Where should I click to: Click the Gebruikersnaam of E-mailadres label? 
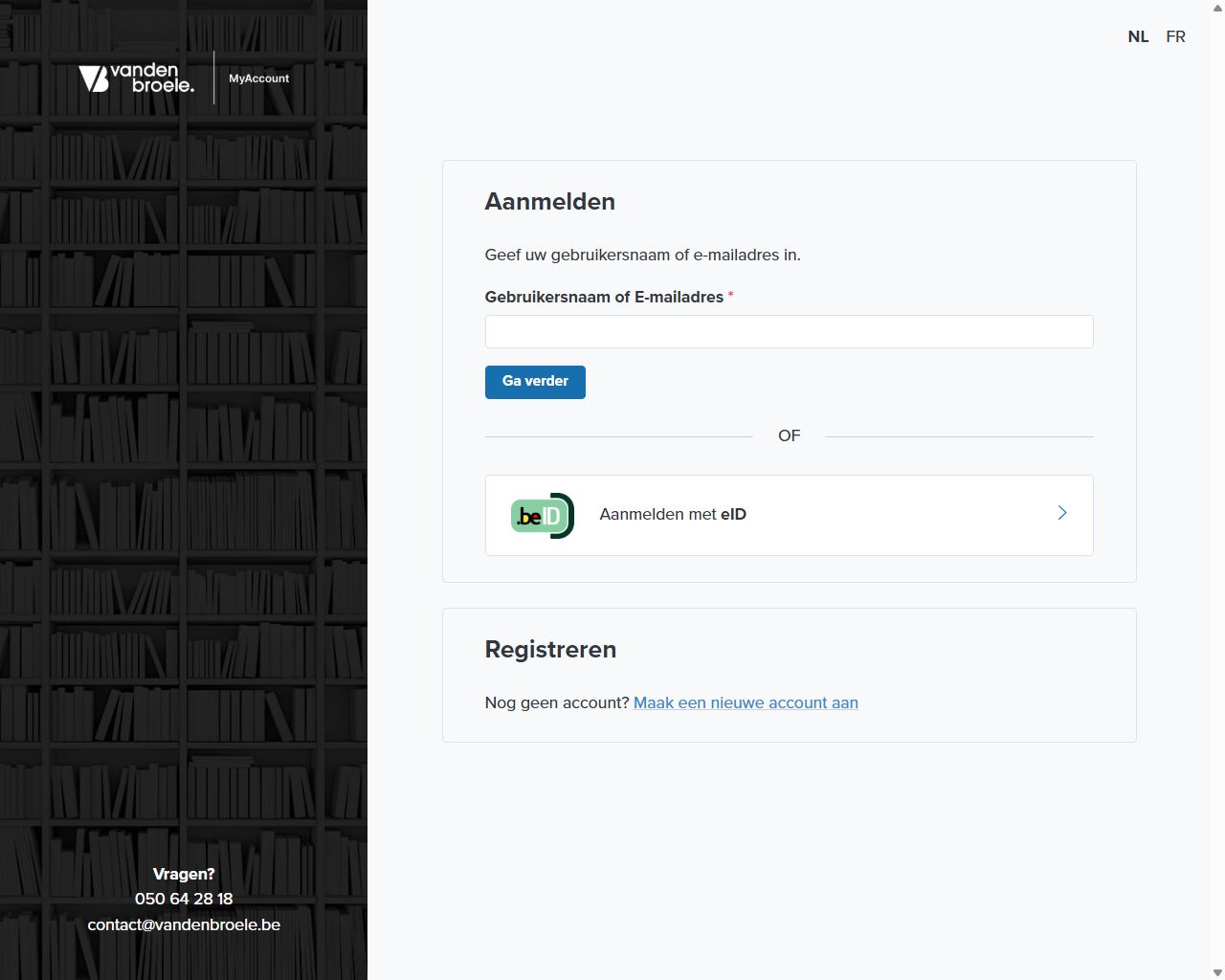pos(604,297)
